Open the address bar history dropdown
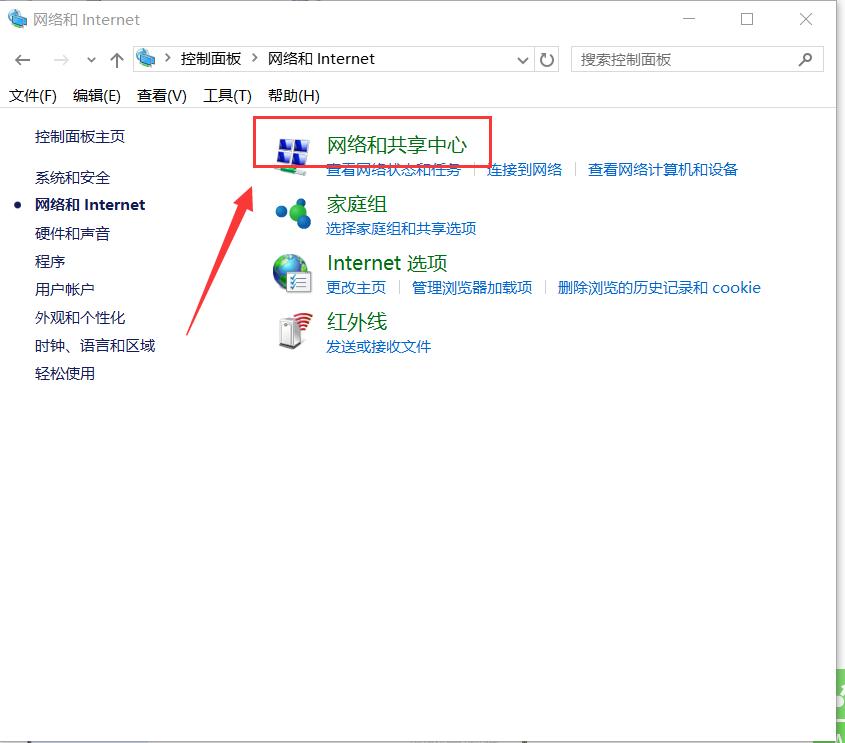Image resolution: width=845 pixels, height=743 pixels. click(x=523, y=60)
